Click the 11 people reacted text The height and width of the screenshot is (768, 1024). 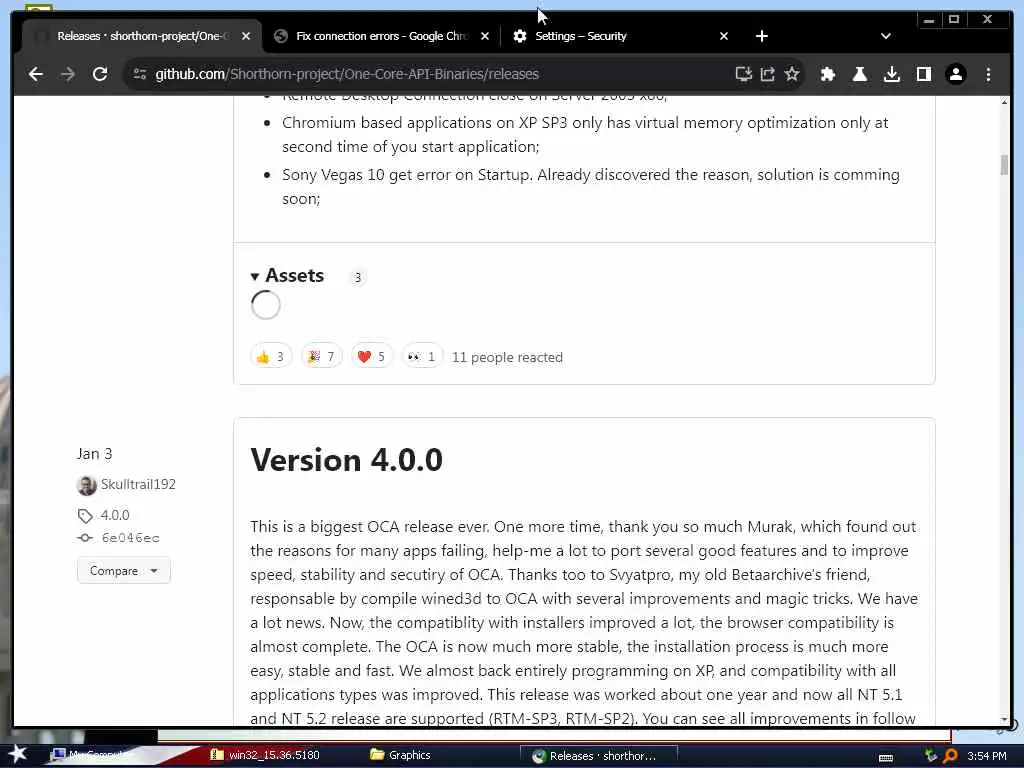[507, 357]
